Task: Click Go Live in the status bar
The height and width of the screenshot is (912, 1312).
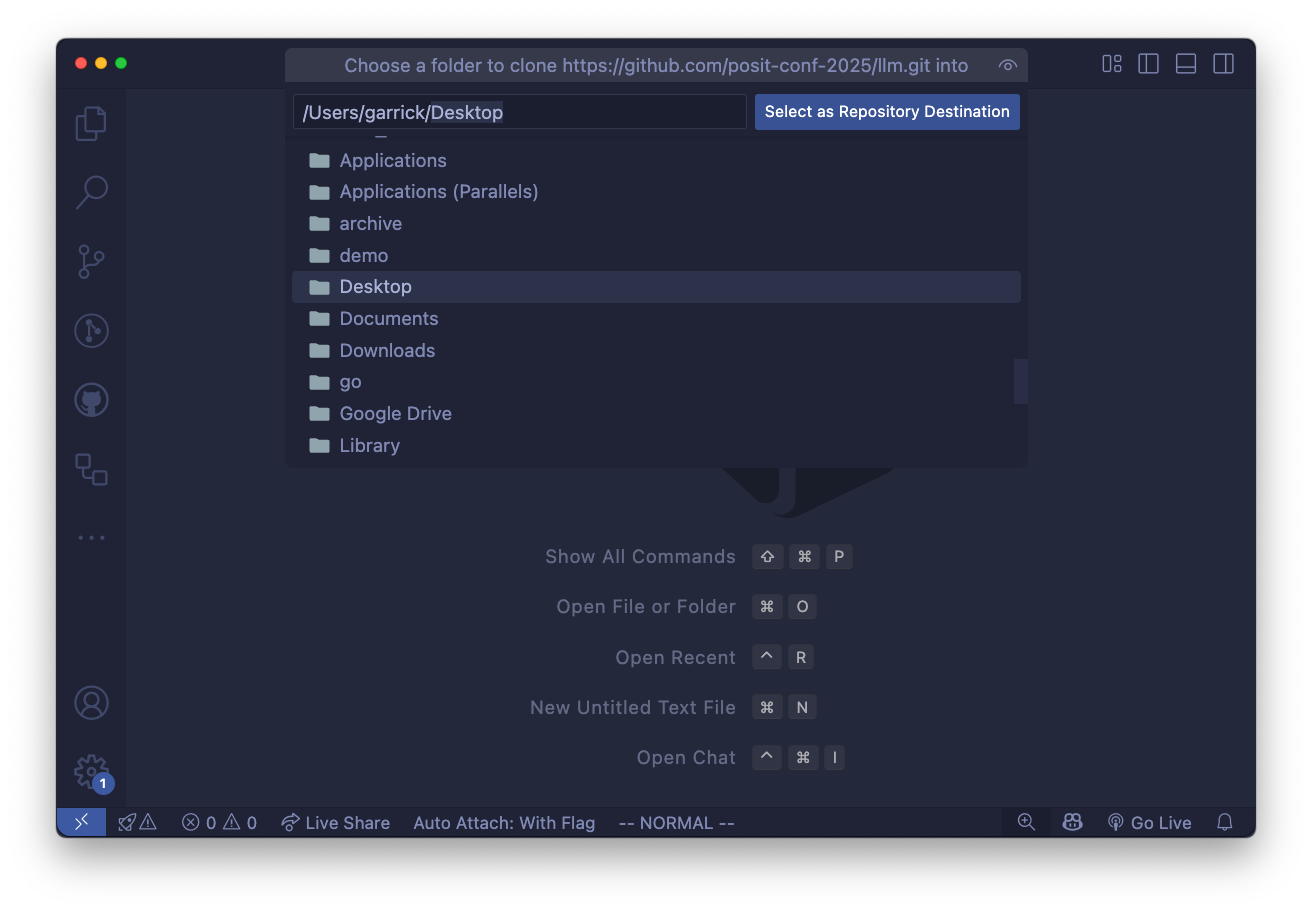Action: point(1150,822)
